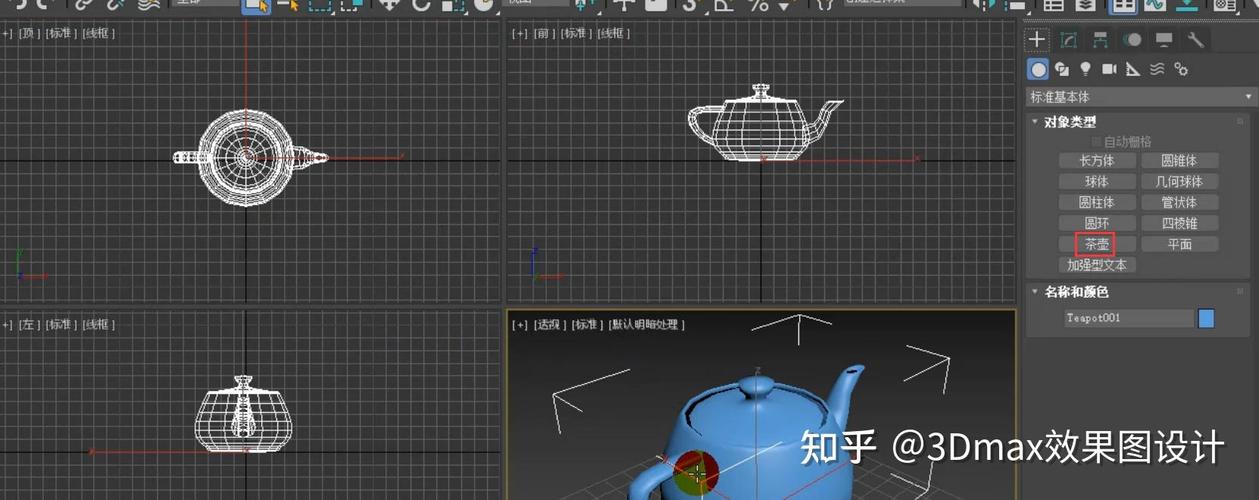Open the blue object color swatch

[x=1206, y=318]
